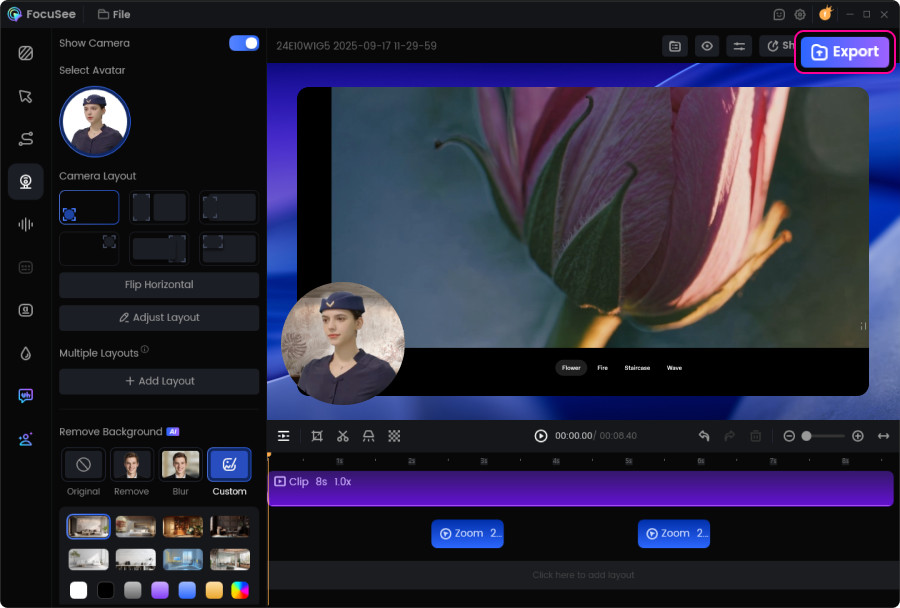Choose the camera-on-right overlapping layout

[x=159, y=249]
